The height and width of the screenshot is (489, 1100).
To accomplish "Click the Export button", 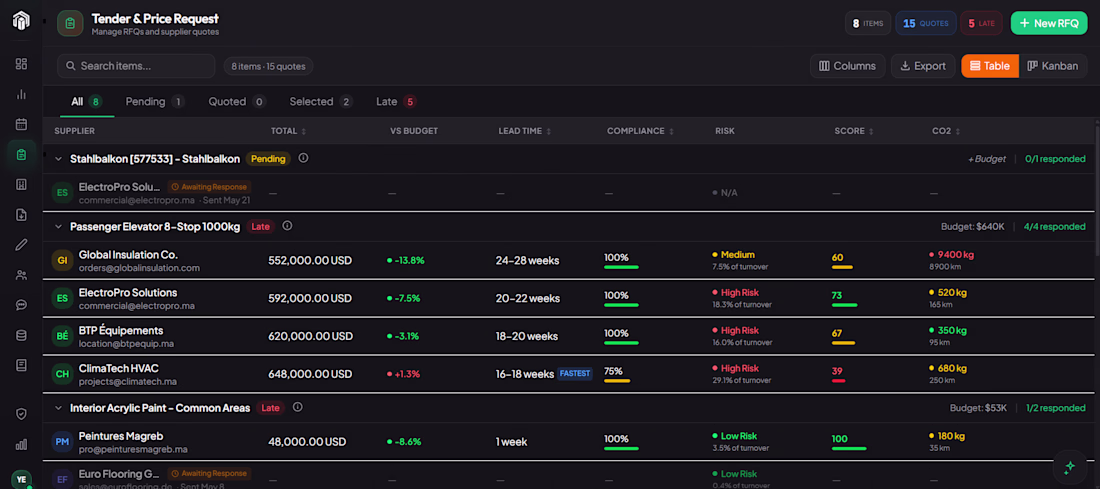I will (x=923, y=66).
